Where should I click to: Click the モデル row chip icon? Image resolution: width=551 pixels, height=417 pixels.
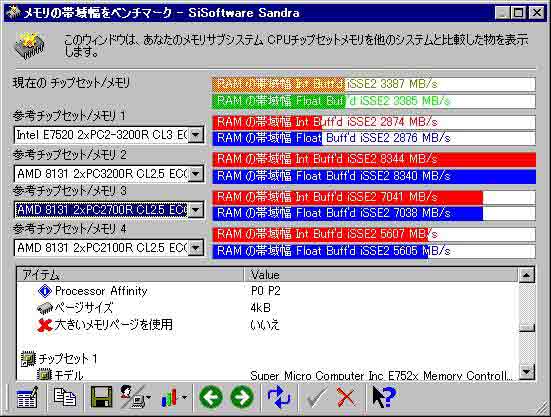click(x=44, y=374)
